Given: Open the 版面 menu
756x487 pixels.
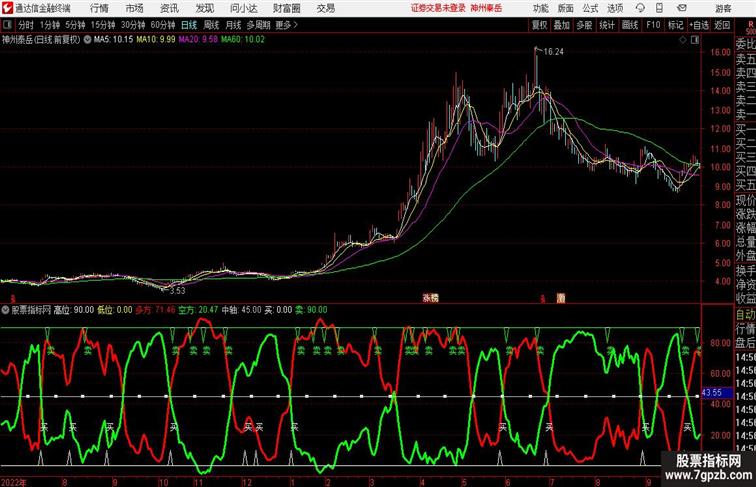Looking at the screenshot, I should click(x=565, y=8).
